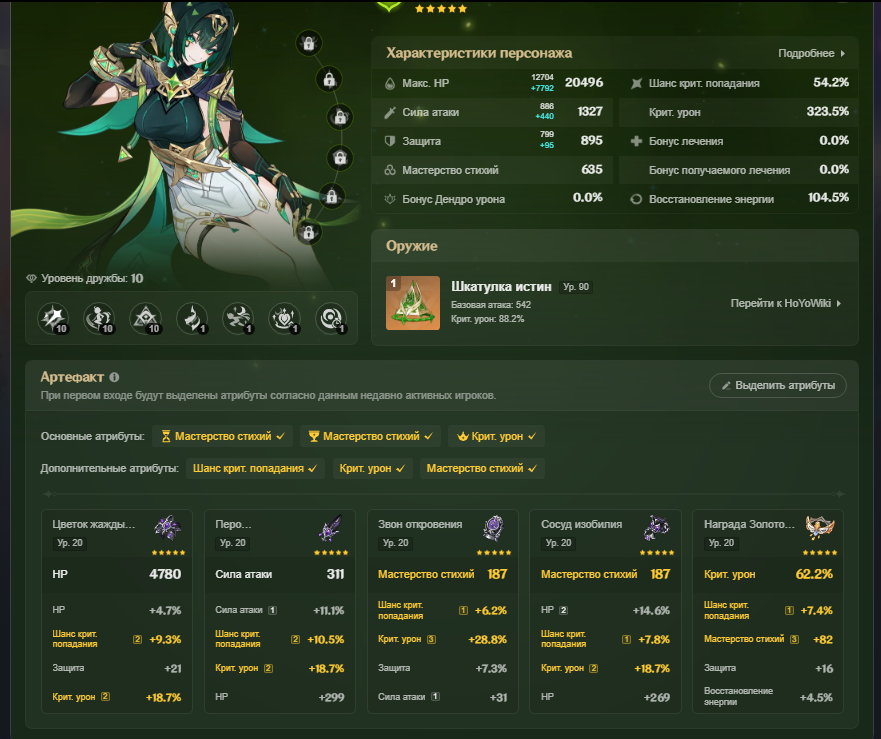Open the Перейти к HoYoWiki link

[785, 303]
